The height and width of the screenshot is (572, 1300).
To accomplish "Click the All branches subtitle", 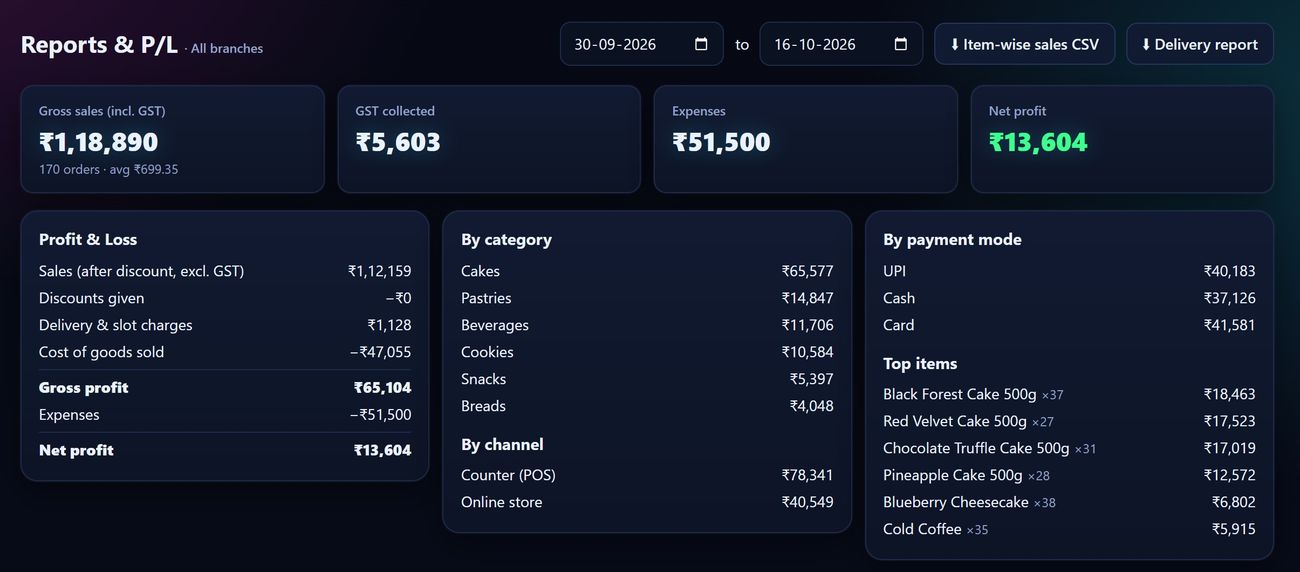I will [x=227, y=49].
